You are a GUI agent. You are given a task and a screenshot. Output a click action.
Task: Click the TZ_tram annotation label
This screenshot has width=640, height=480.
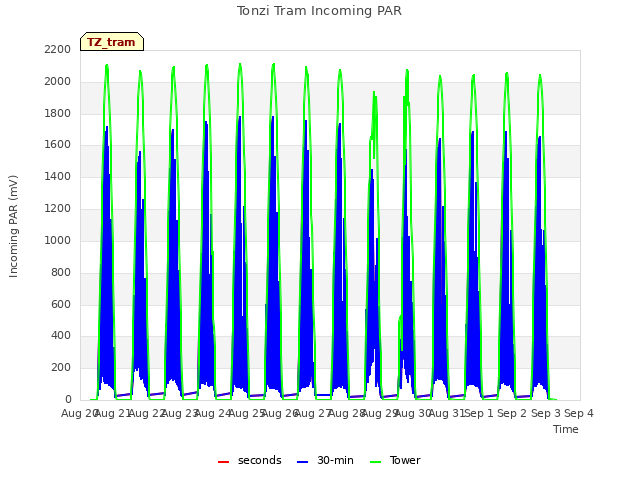coord(112,42)
